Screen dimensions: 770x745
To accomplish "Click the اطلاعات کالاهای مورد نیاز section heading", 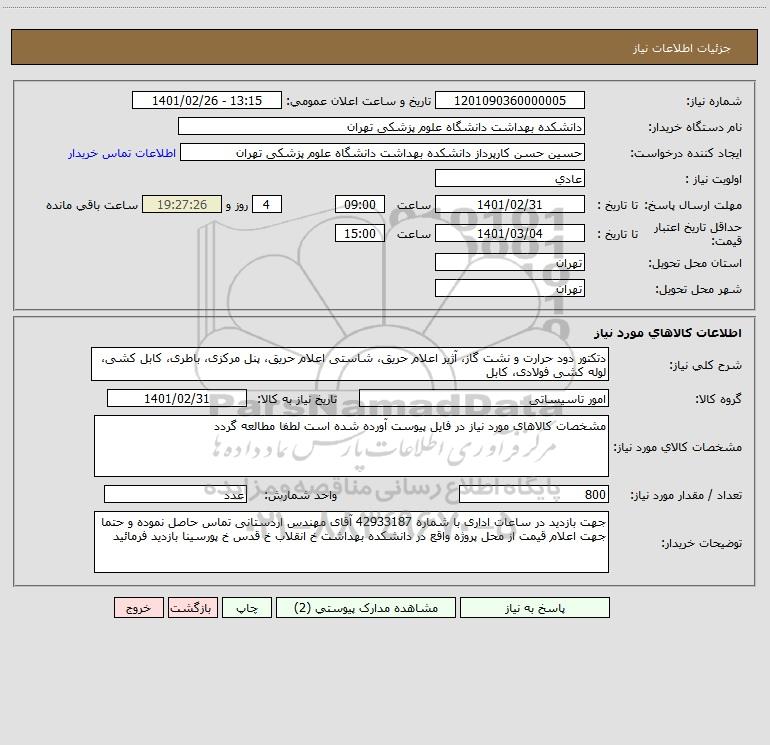I will [668, 333].
